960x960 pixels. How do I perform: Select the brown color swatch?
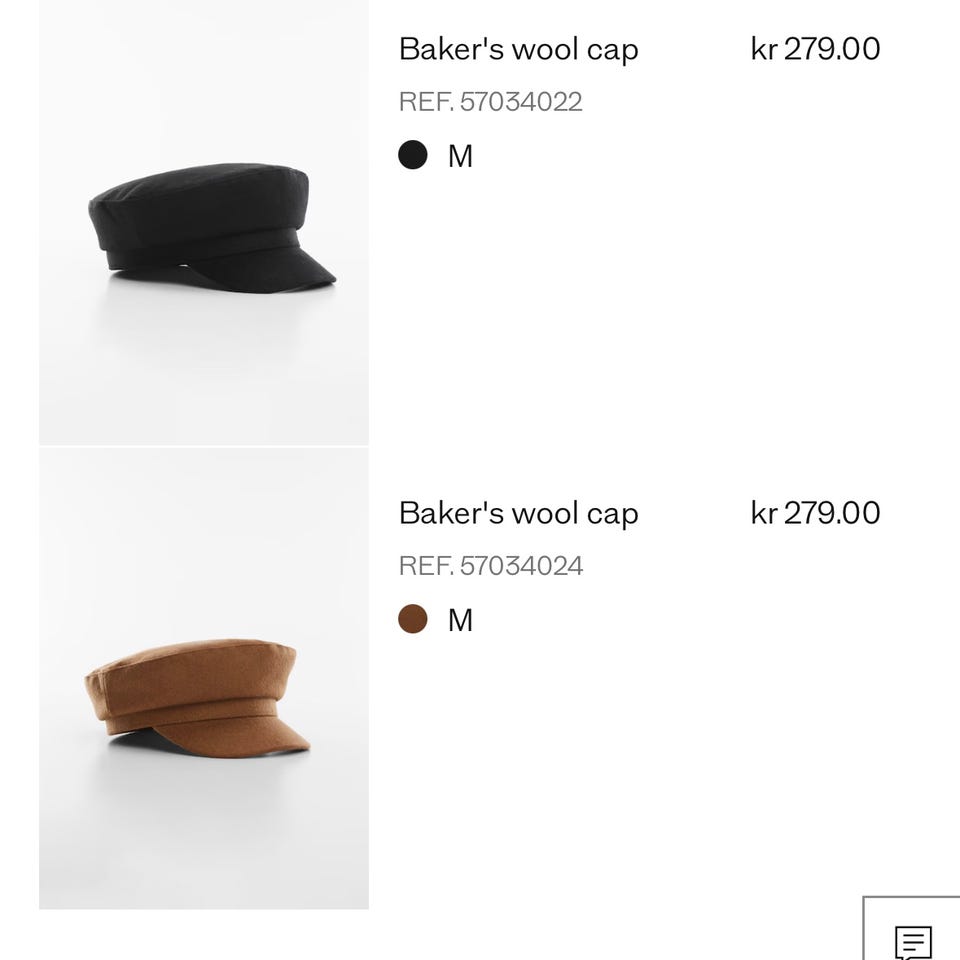pyautogui.click(x=413, y=619)
